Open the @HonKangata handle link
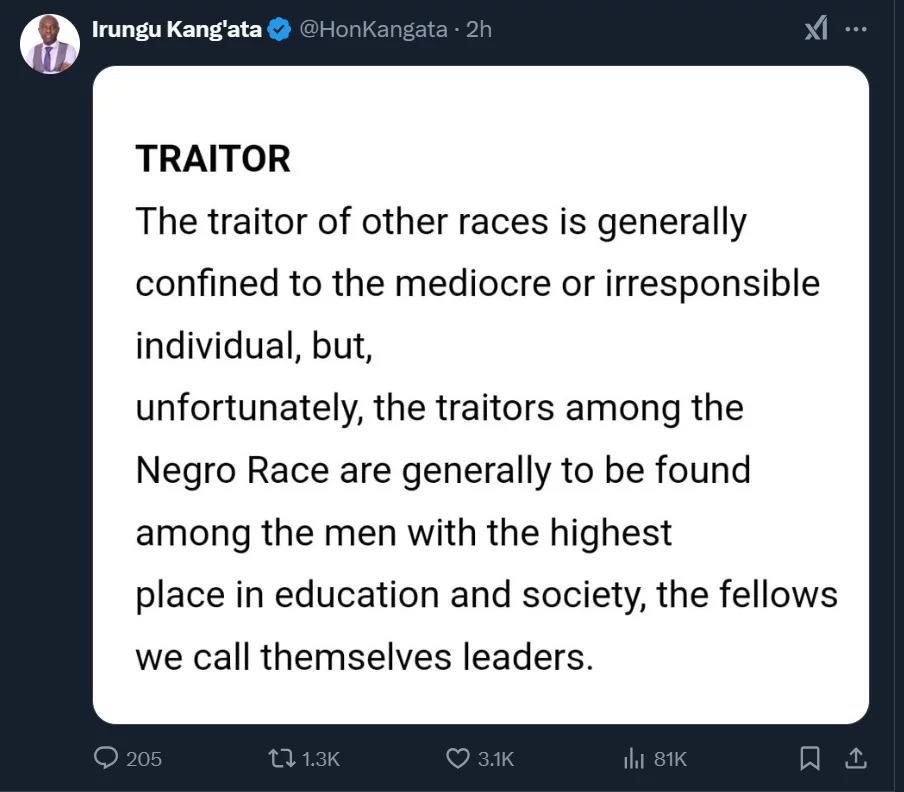904x792 pixels. tap(373, 29)
